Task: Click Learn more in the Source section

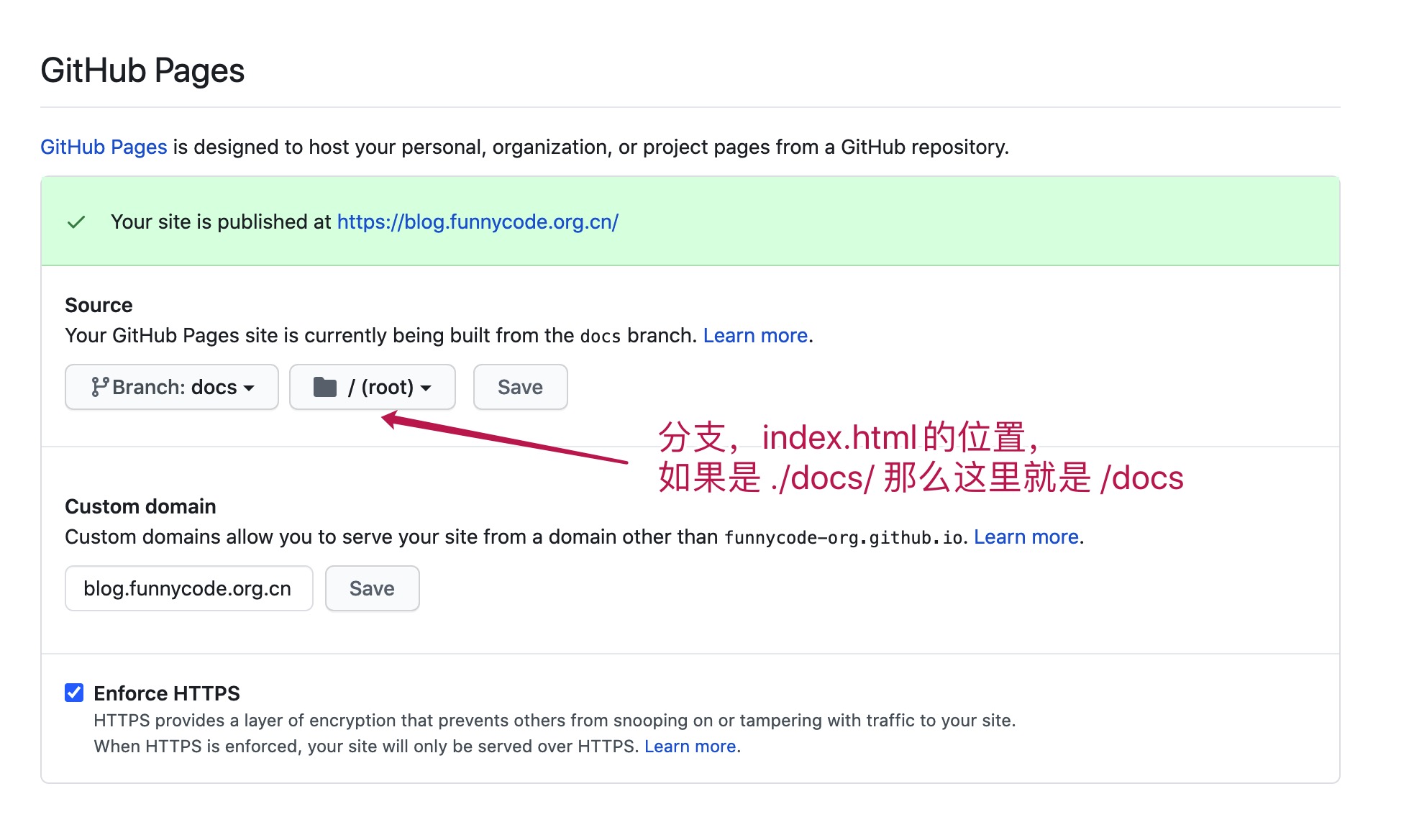Action: [755, 336]
